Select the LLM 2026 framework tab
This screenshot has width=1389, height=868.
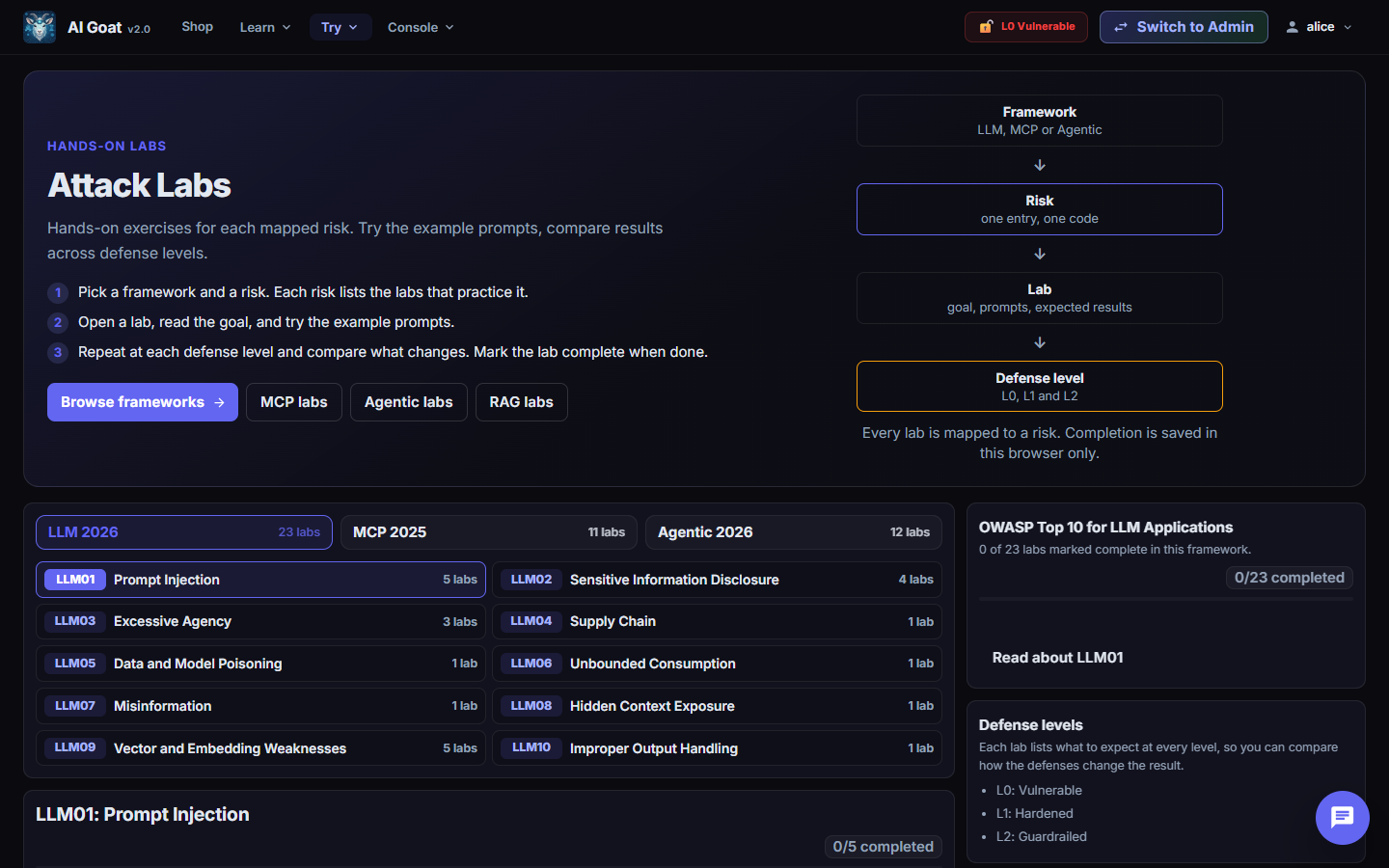click(x=184, y=532)
